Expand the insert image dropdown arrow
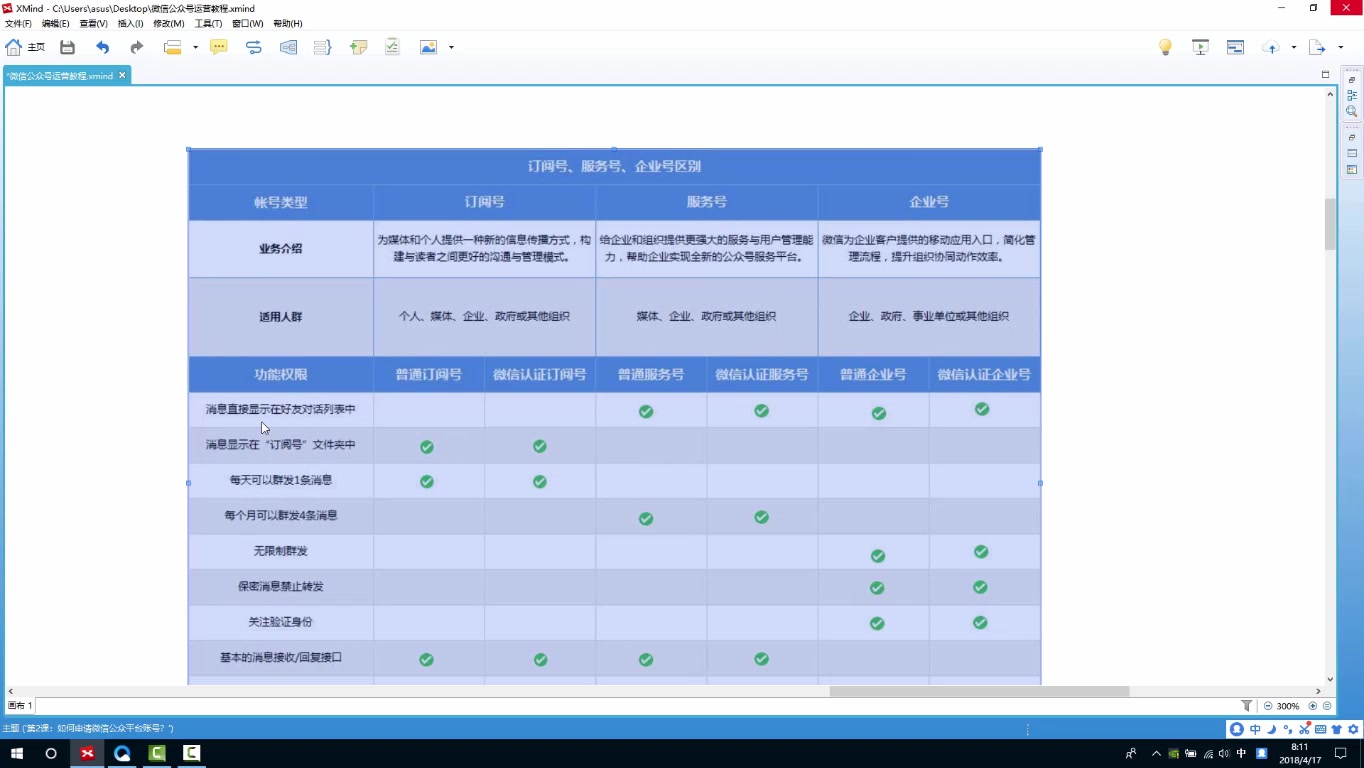Screen dimensions: 1364x768 451,47
